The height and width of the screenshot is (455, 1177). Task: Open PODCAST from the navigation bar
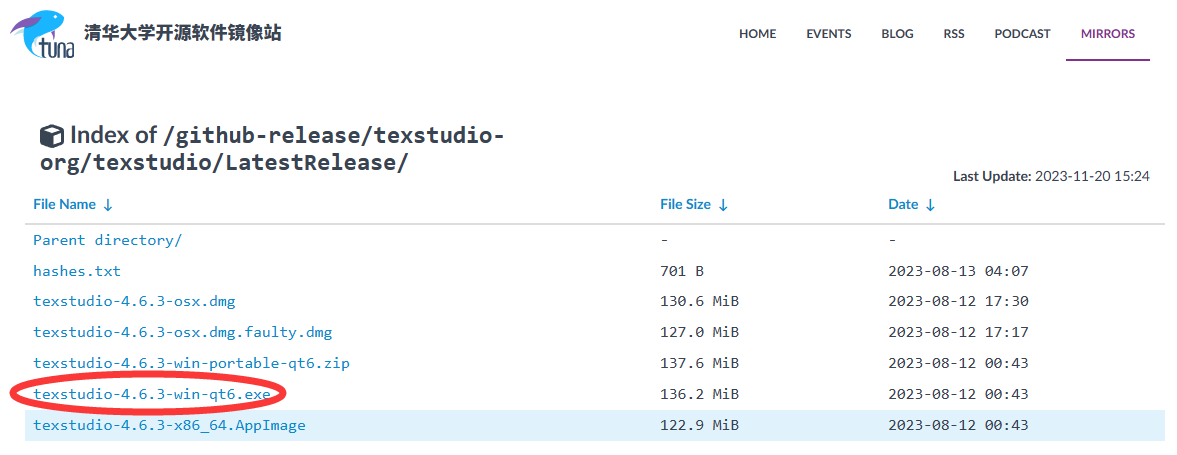coord(1022,34)
